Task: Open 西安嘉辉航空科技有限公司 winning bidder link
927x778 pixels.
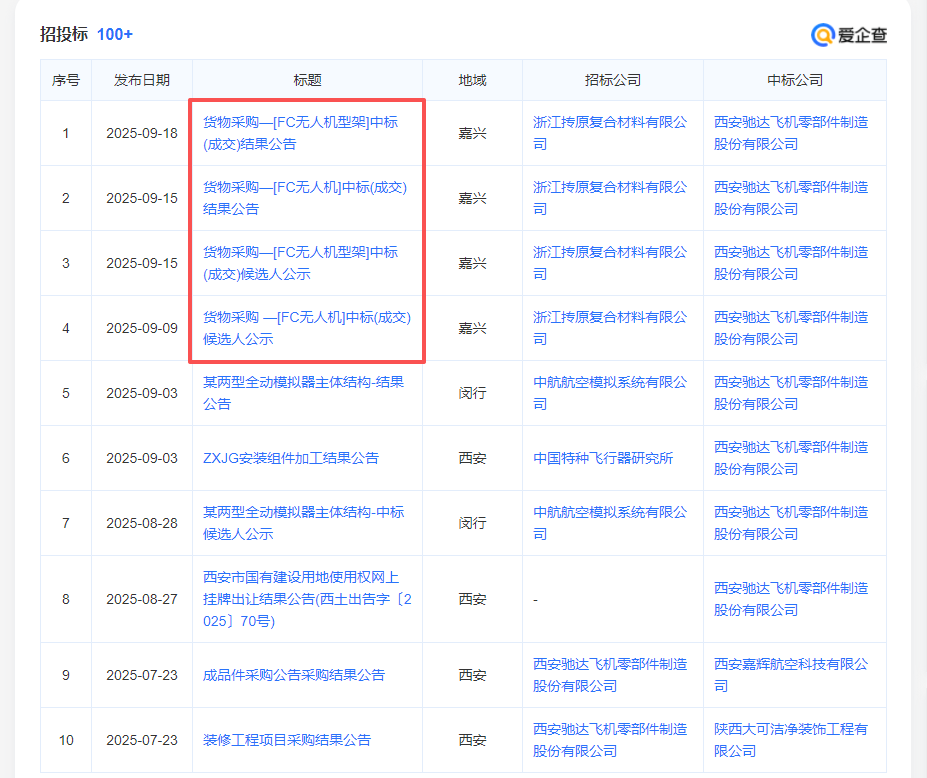Action: coord(791,675)
